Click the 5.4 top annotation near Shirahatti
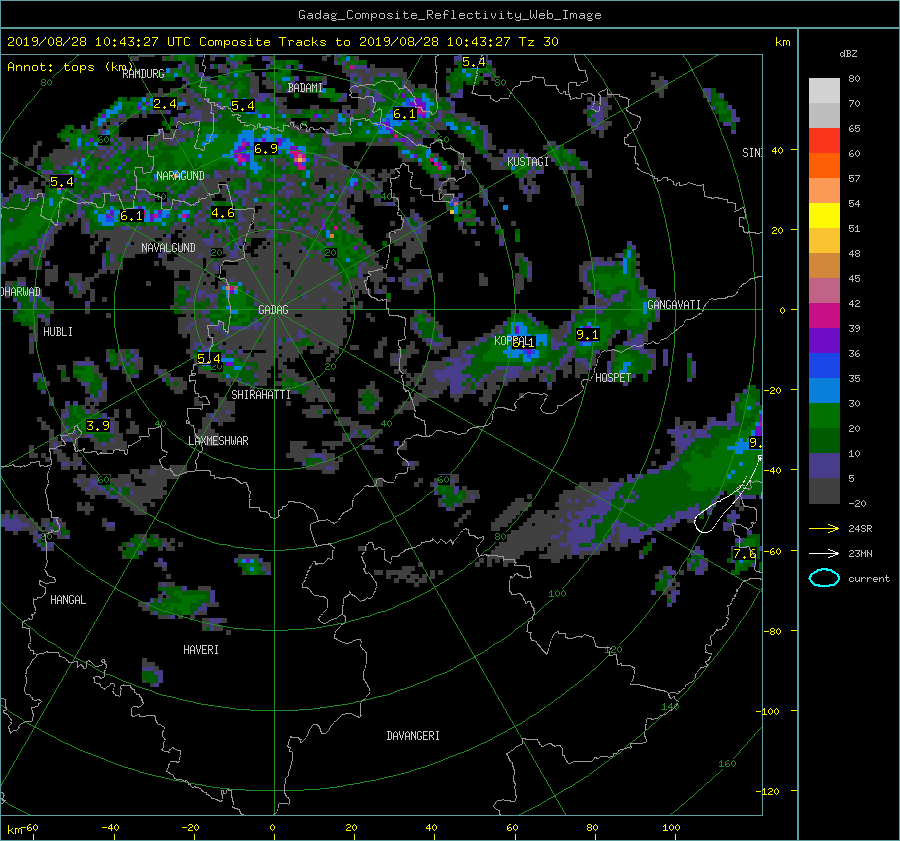This screenshot has width=900, height=841. (208, 358)
